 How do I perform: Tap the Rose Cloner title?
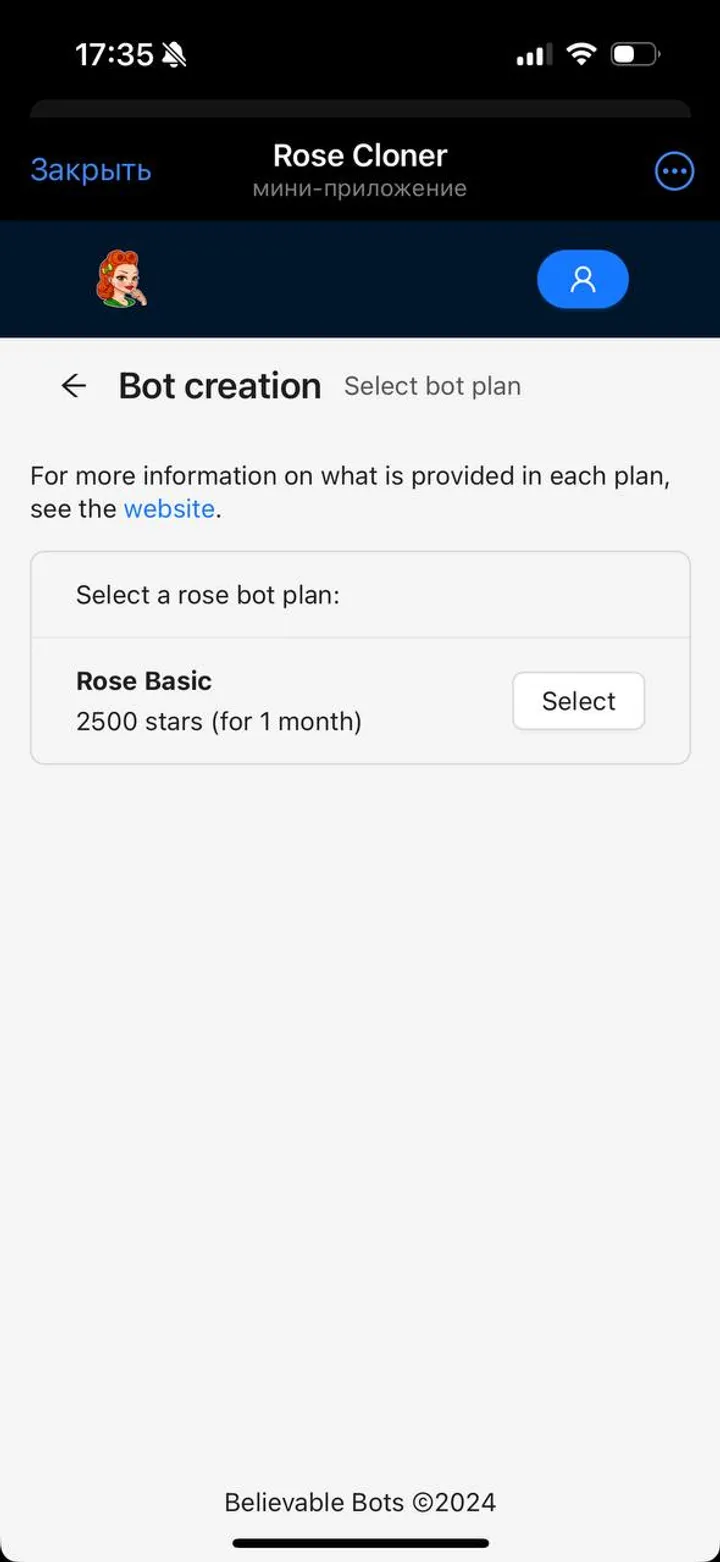click(x=359, y=155)
